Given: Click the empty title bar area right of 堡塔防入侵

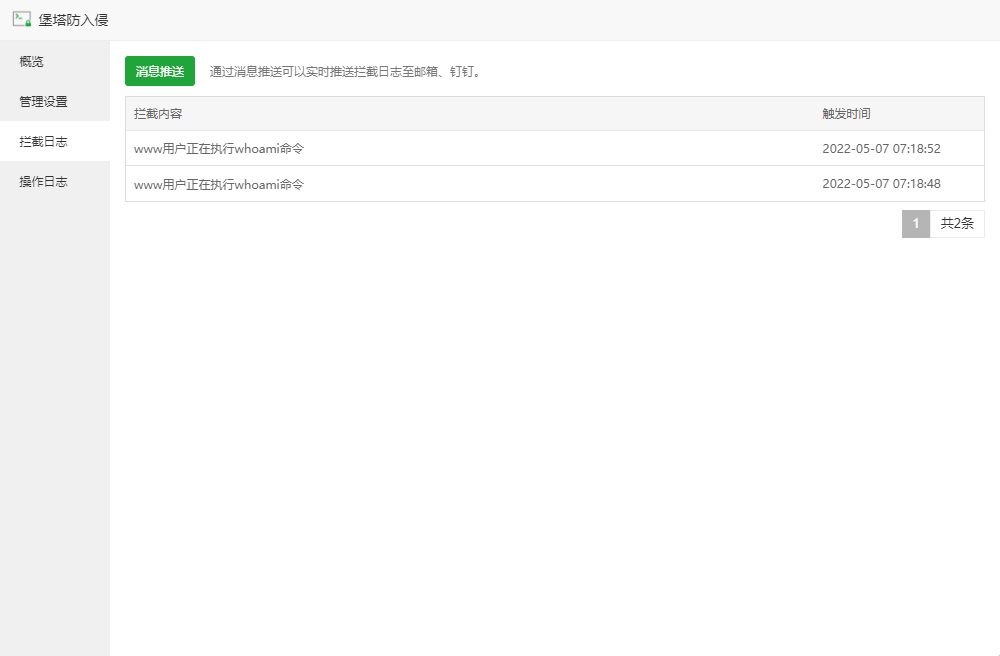Looking at the screenshot, I should click(x=550, y=20).
